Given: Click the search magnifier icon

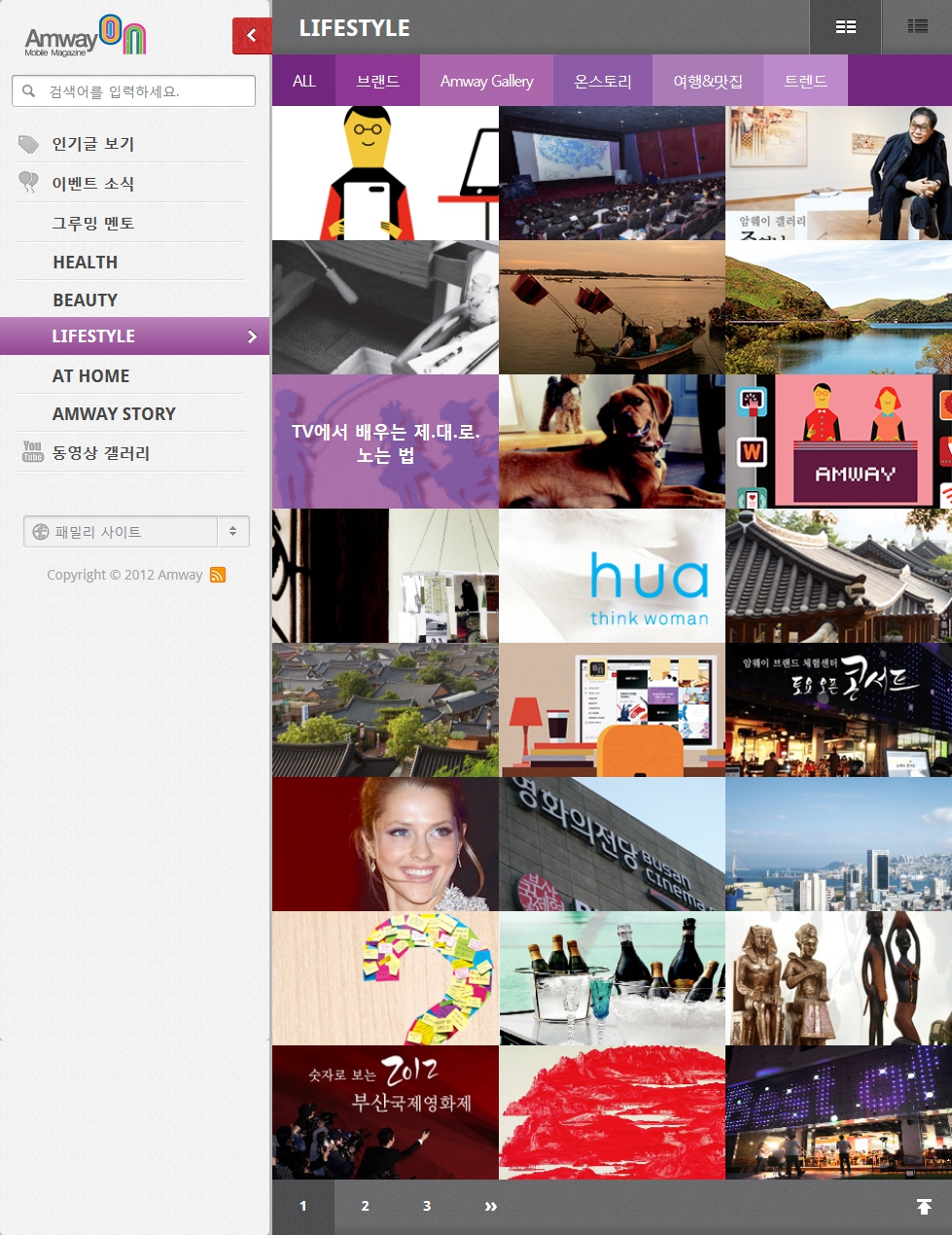Looking at the screenshot, I should pyautogui.click(x=29, y=91).
